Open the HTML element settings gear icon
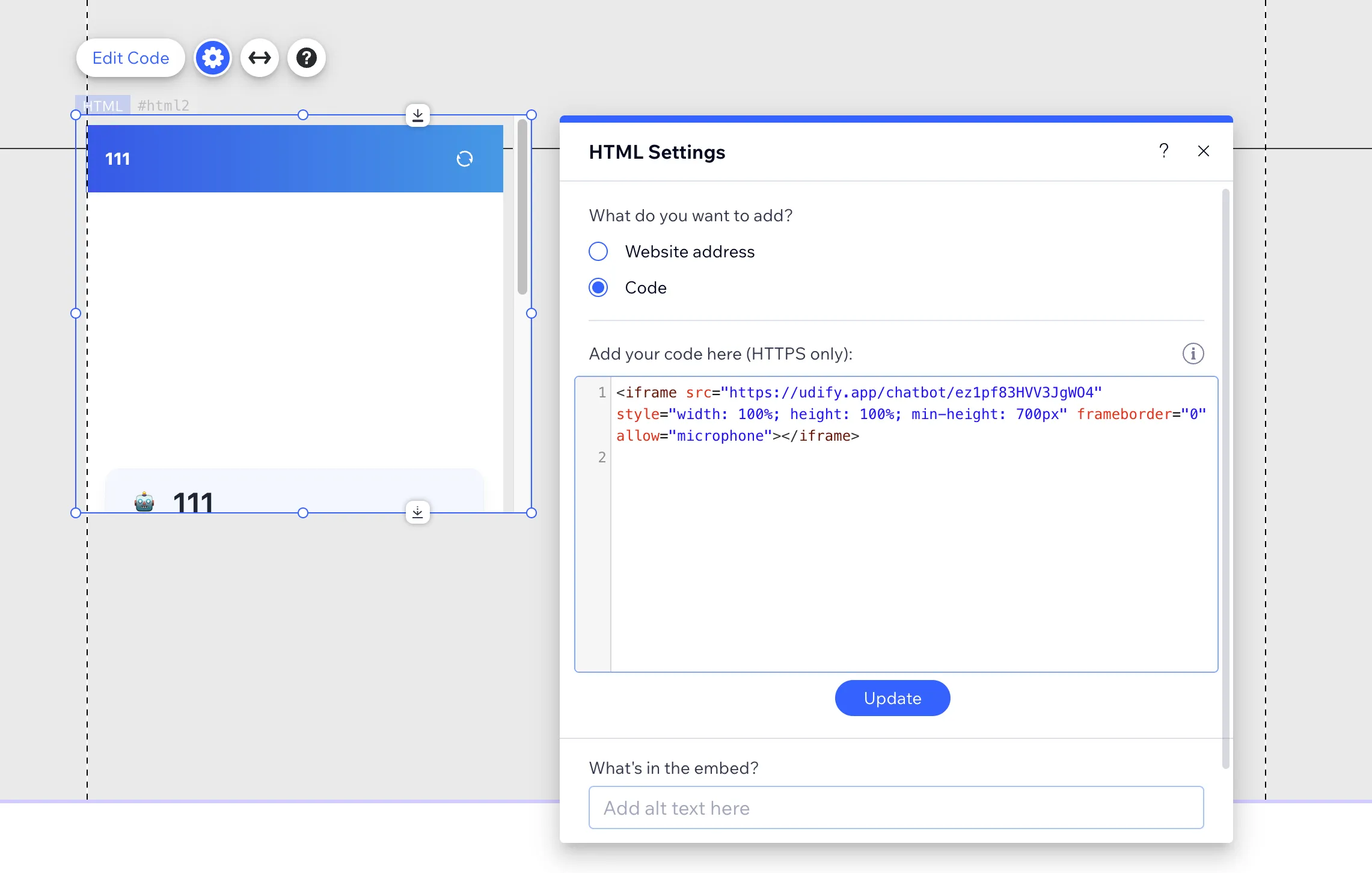This screenshot has width=1372, height=873. 212,57
